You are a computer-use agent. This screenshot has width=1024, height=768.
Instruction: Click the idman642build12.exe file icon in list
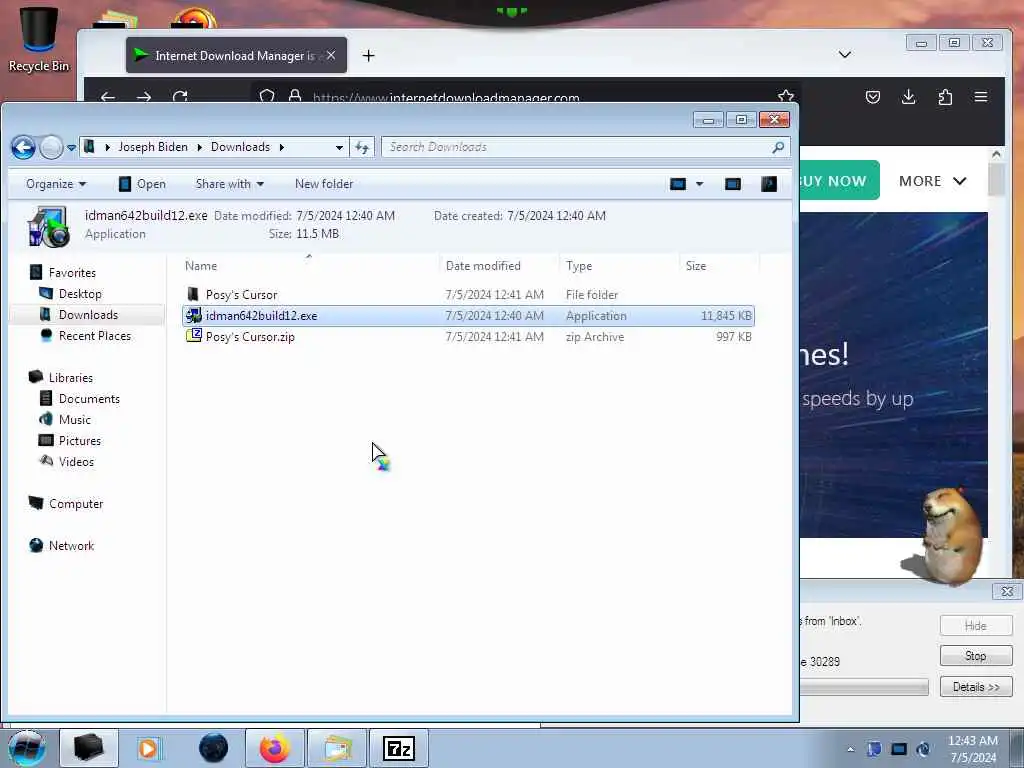point(193,315)
